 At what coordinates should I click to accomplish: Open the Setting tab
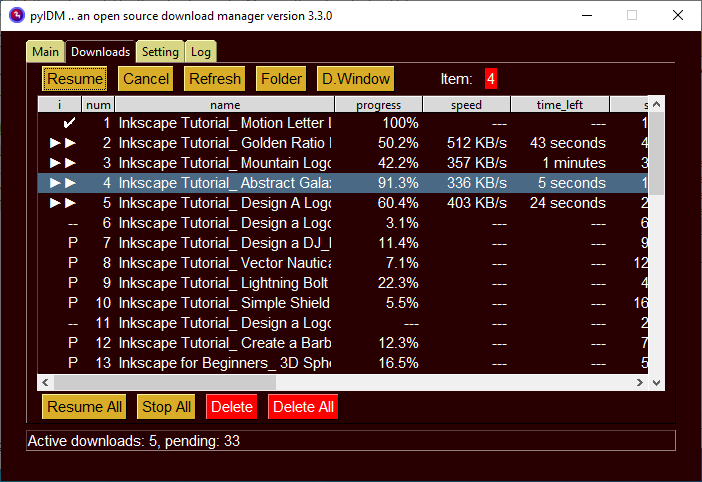(160, 52)
